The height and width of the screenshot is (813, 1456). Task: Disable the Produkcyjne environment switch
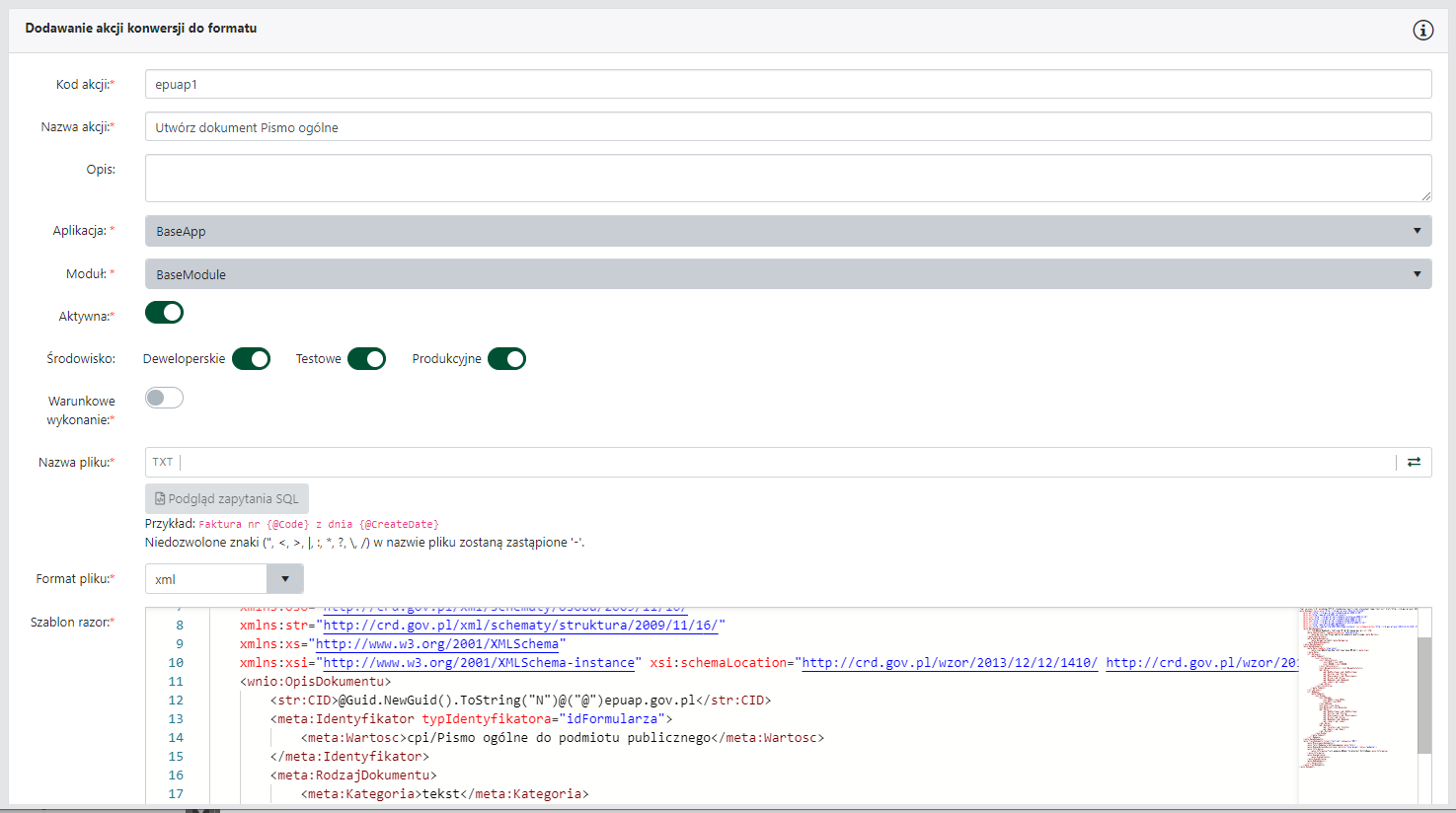click(506, 359)
